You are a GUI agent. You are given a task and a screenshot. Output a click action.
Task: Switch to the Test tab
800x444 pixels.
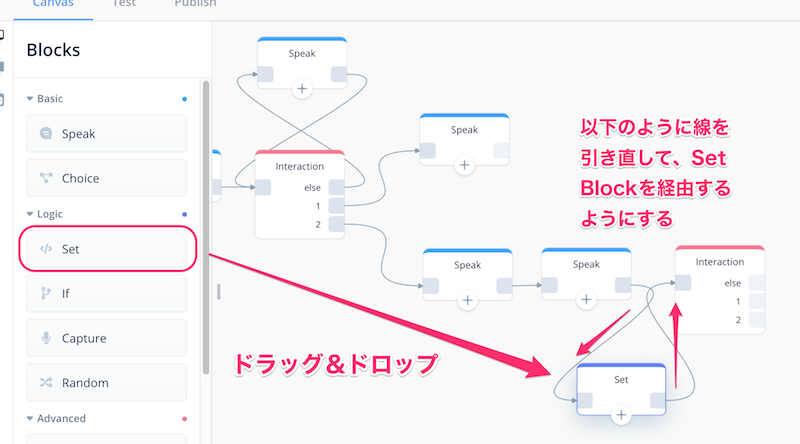click(x=124, y=4)
